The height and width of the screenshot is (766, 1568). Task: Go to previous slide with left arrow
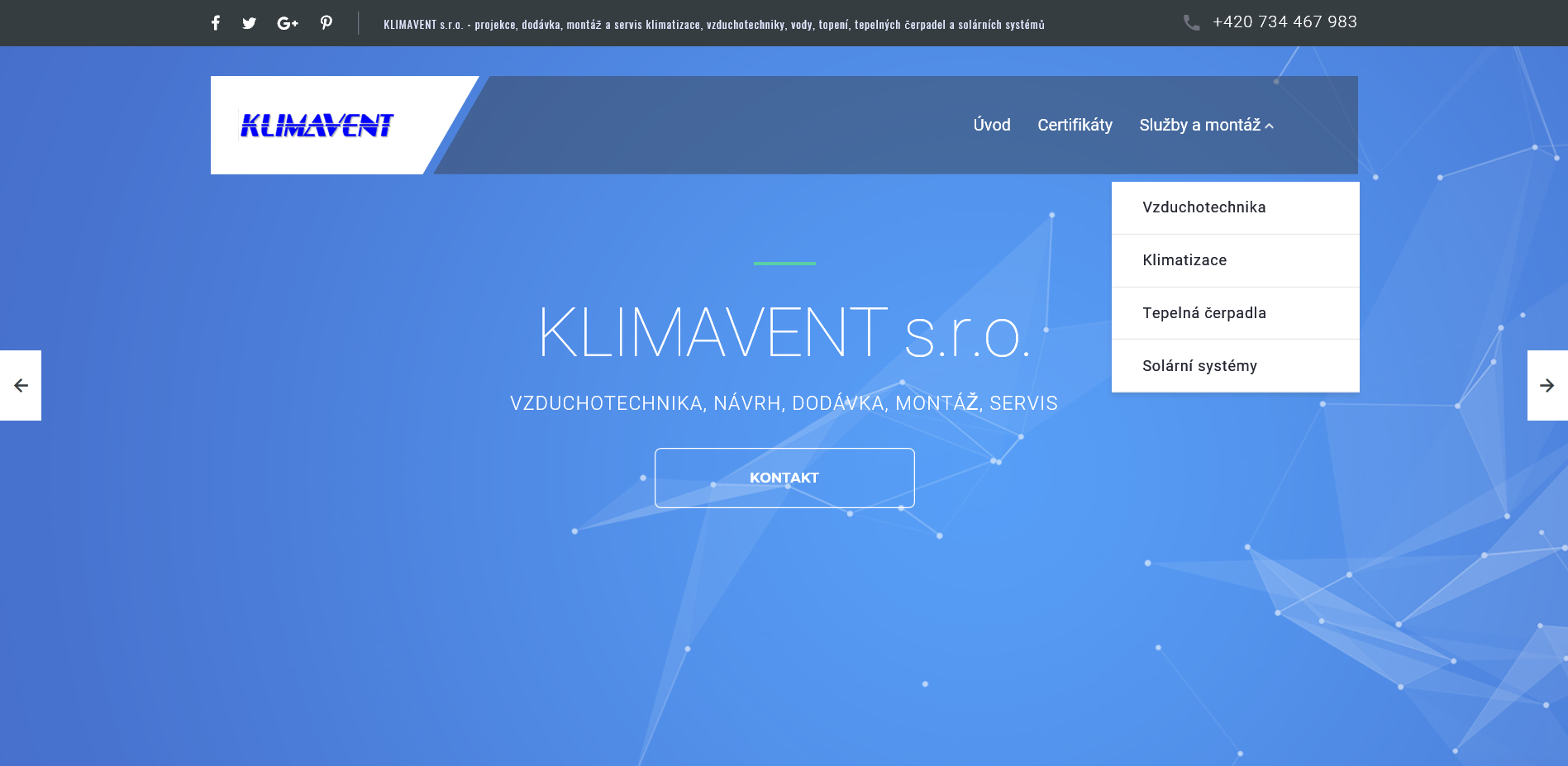pyautogui.click(x=21, y=385)
